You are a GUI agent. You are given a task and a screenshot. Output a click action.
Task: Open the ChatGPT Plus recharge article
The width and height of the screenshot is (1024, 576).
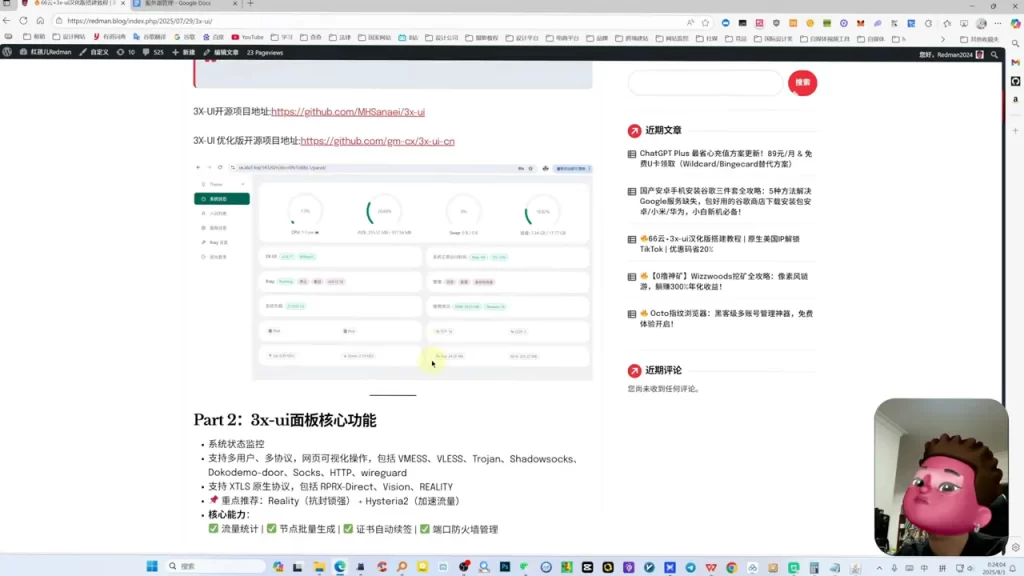(726, 159)
